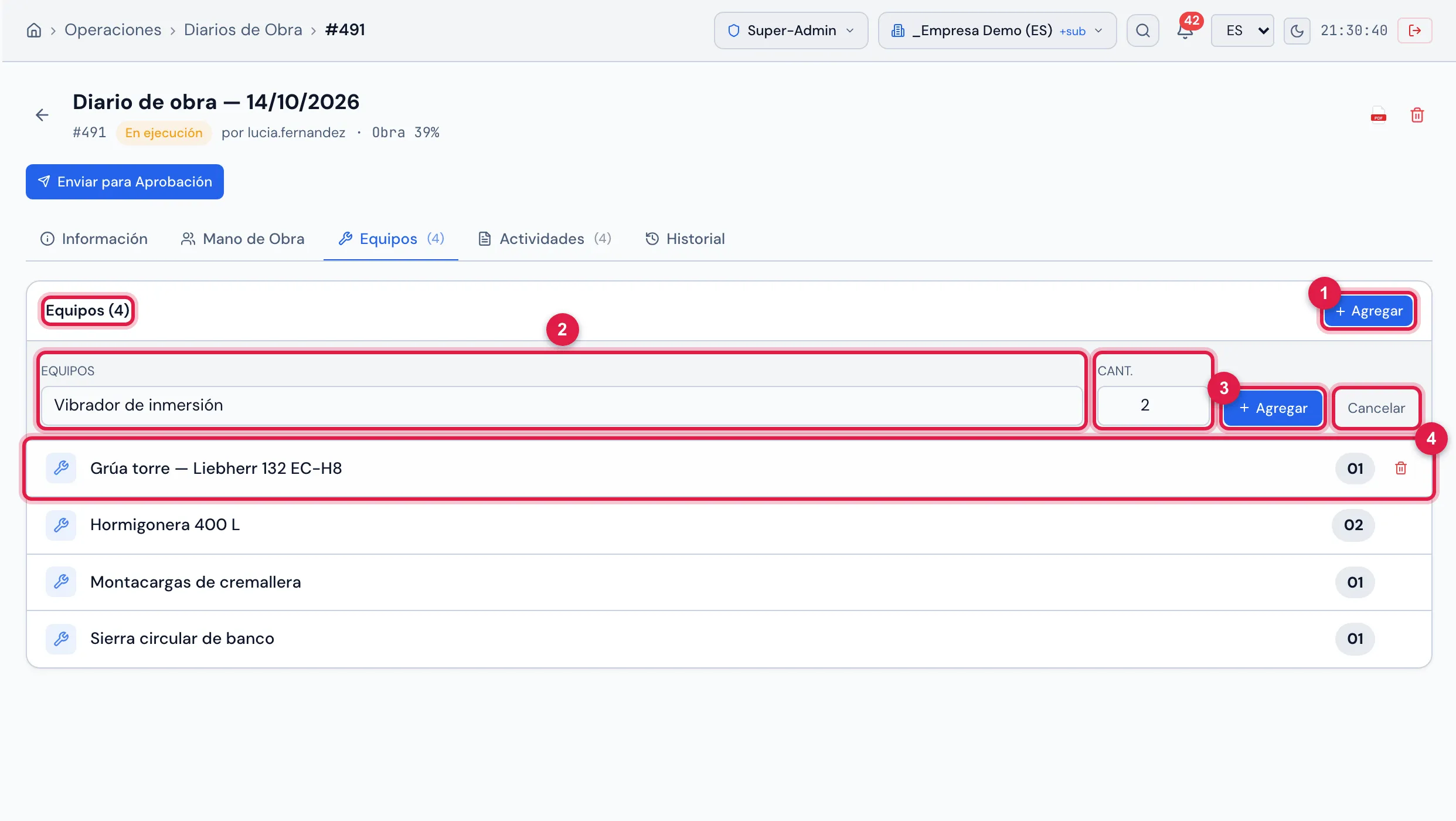Image resolution: width=1456 pixels, height=821 pixels.
Task: Click 01 quantity badge of Sierra circular
Action: click(x=1355, y=639)
